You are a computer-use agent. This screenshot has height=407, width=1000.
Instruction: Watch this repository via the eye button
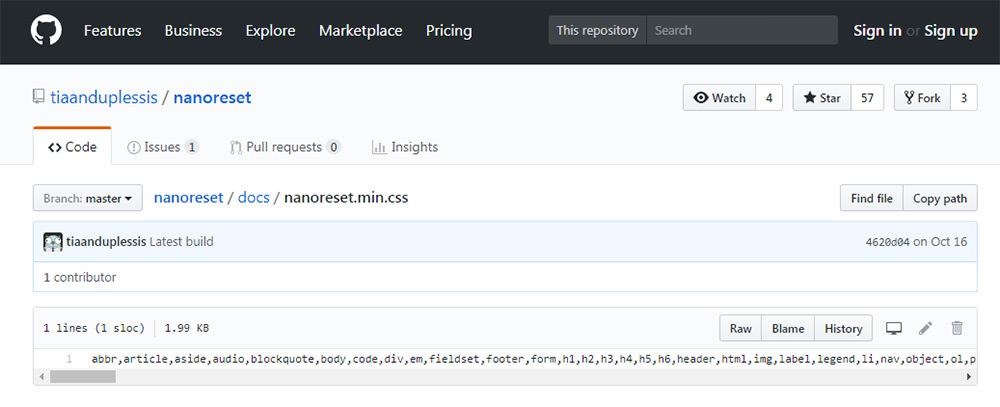(719, 98)
